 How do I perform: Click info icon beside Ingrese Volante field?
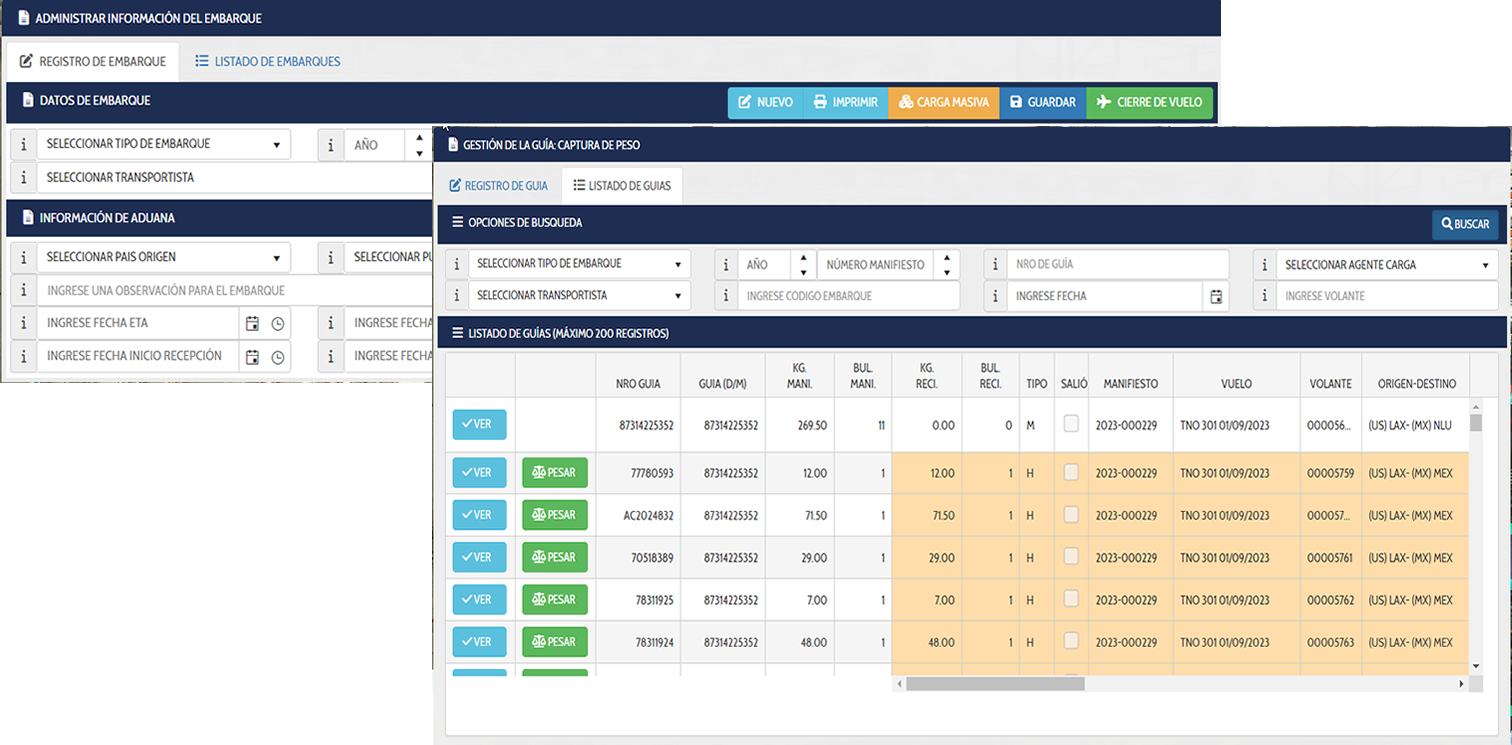point(1265,296)
